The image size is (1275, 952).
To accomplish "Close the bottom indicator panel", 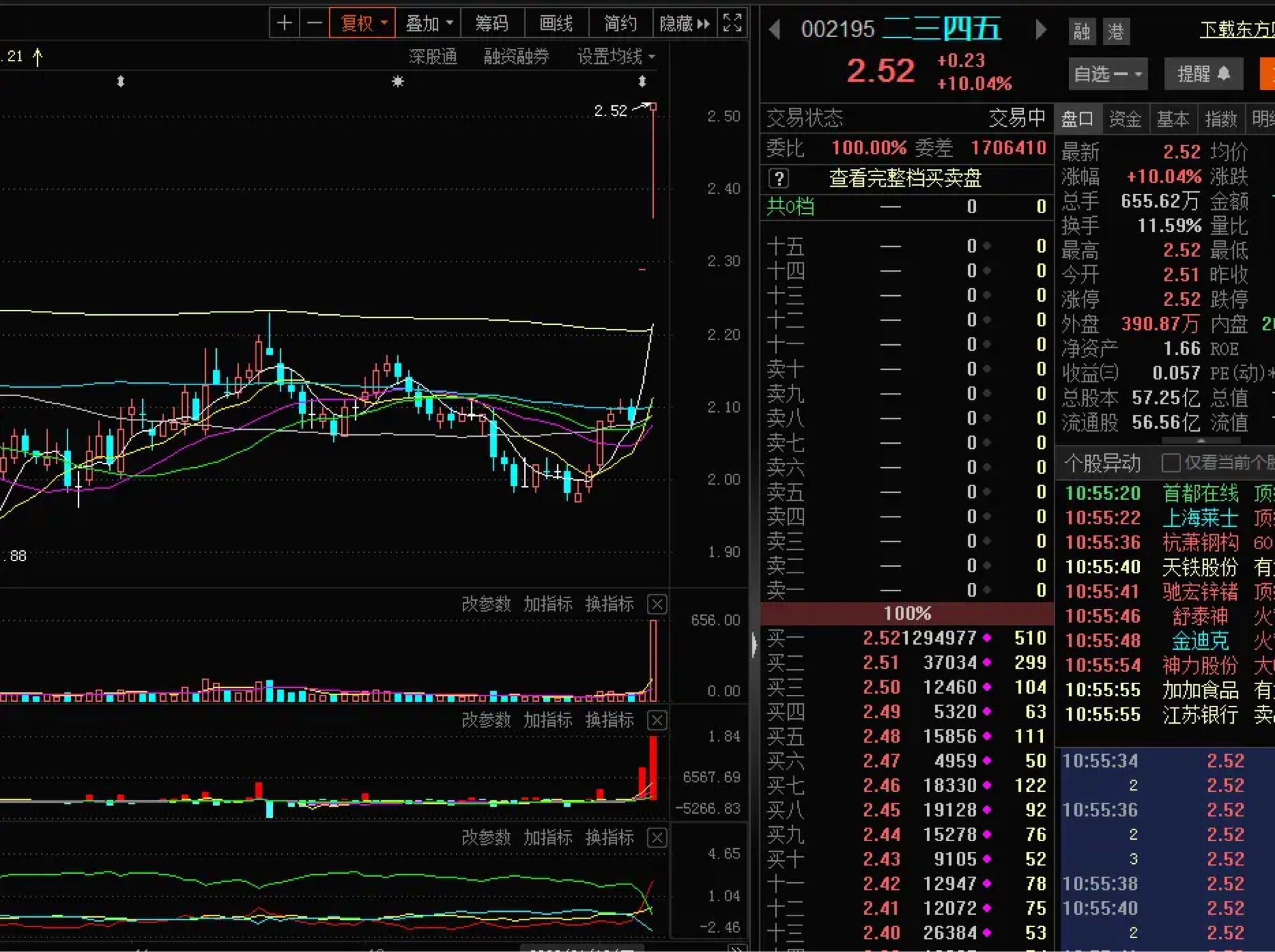I will [657, 838].
